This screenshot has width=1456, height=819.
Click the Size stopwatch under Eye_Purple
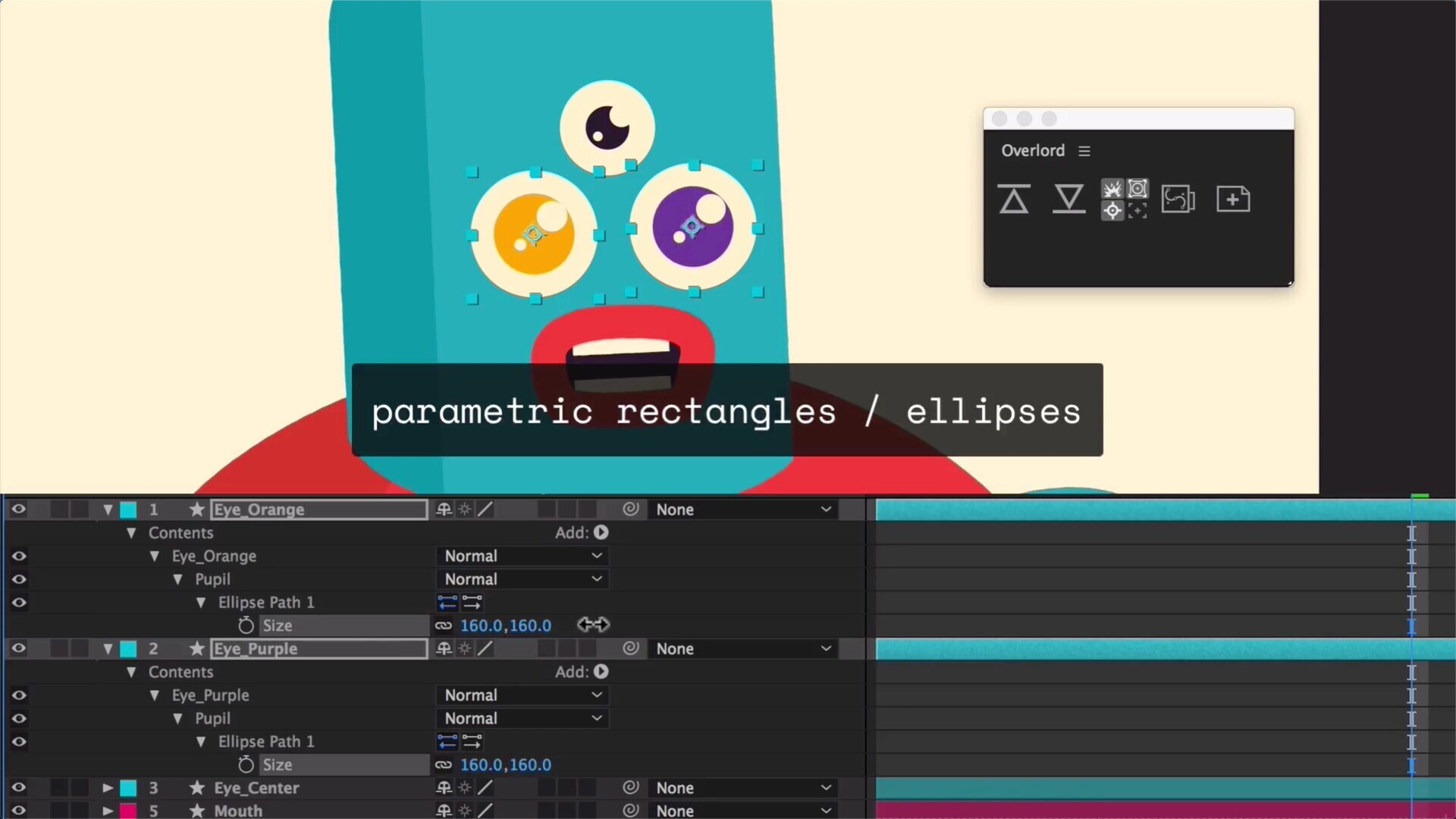pos(246,764)
